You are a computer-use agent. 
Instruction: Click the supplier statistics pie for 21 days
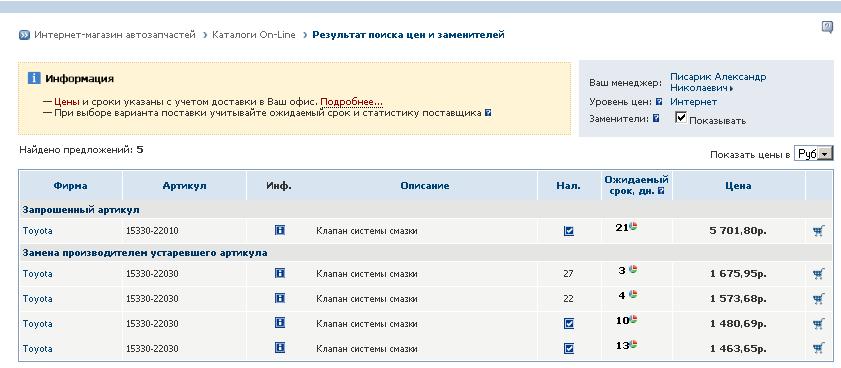[633, 226]
